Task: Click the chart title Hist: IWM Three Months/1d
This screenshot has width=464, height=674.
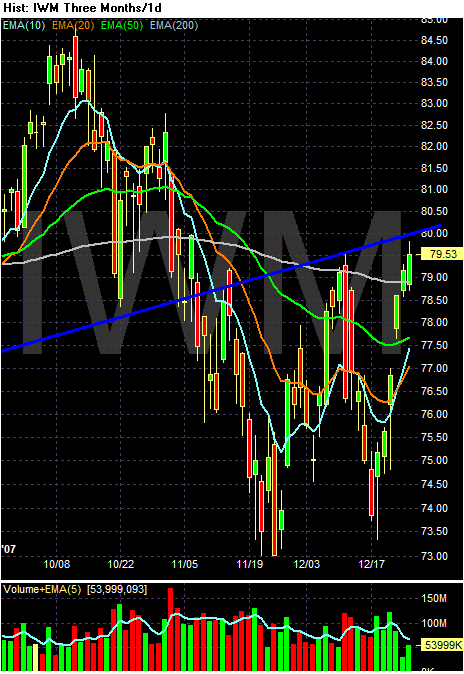Action: [x=83, y=8]
